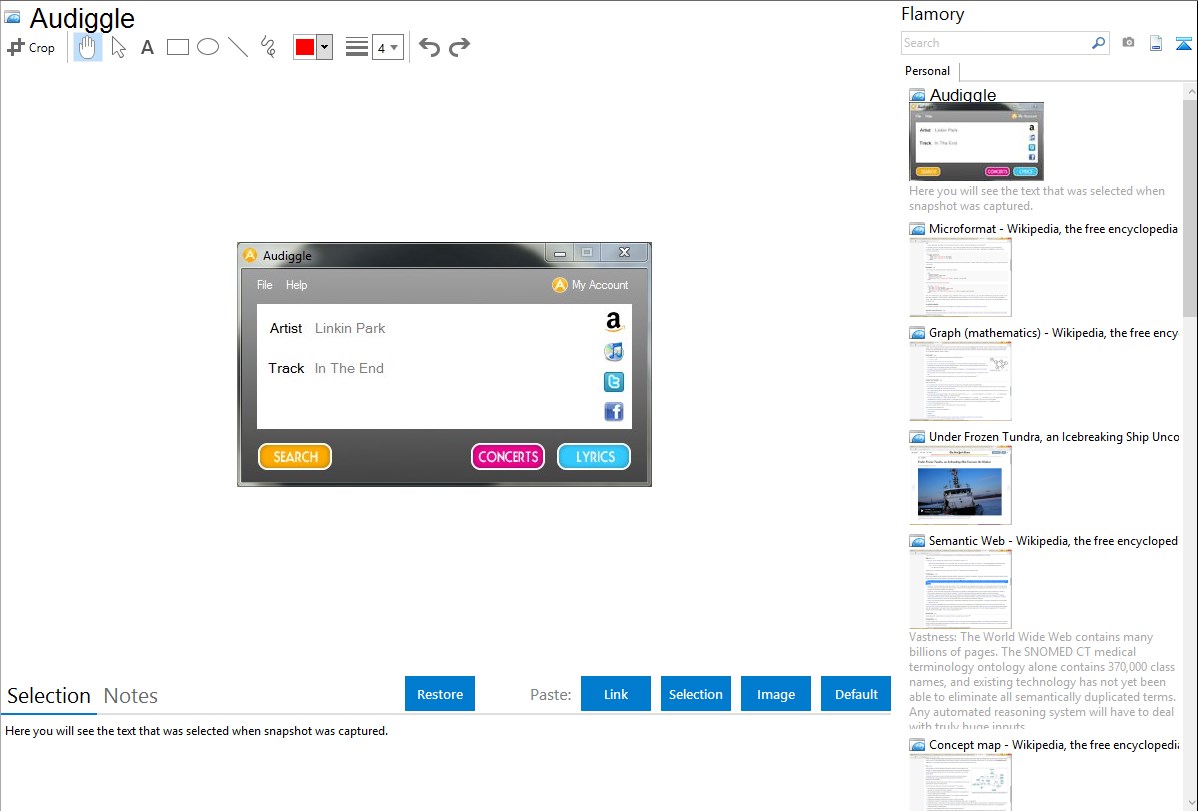
Task: Open the color dropdown arrow
Action: point(325,47)
